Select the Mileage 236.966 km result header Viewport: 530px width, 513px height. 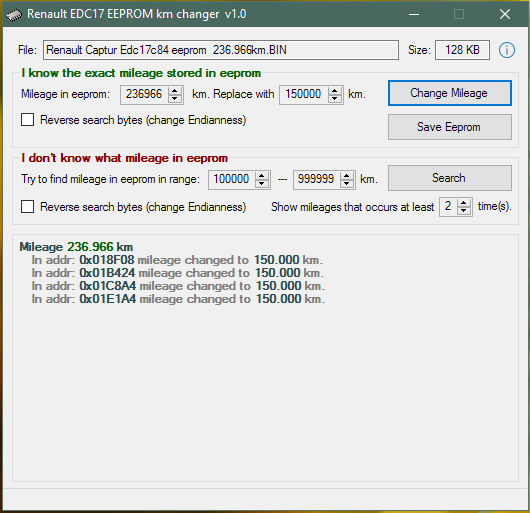[76, 247]
